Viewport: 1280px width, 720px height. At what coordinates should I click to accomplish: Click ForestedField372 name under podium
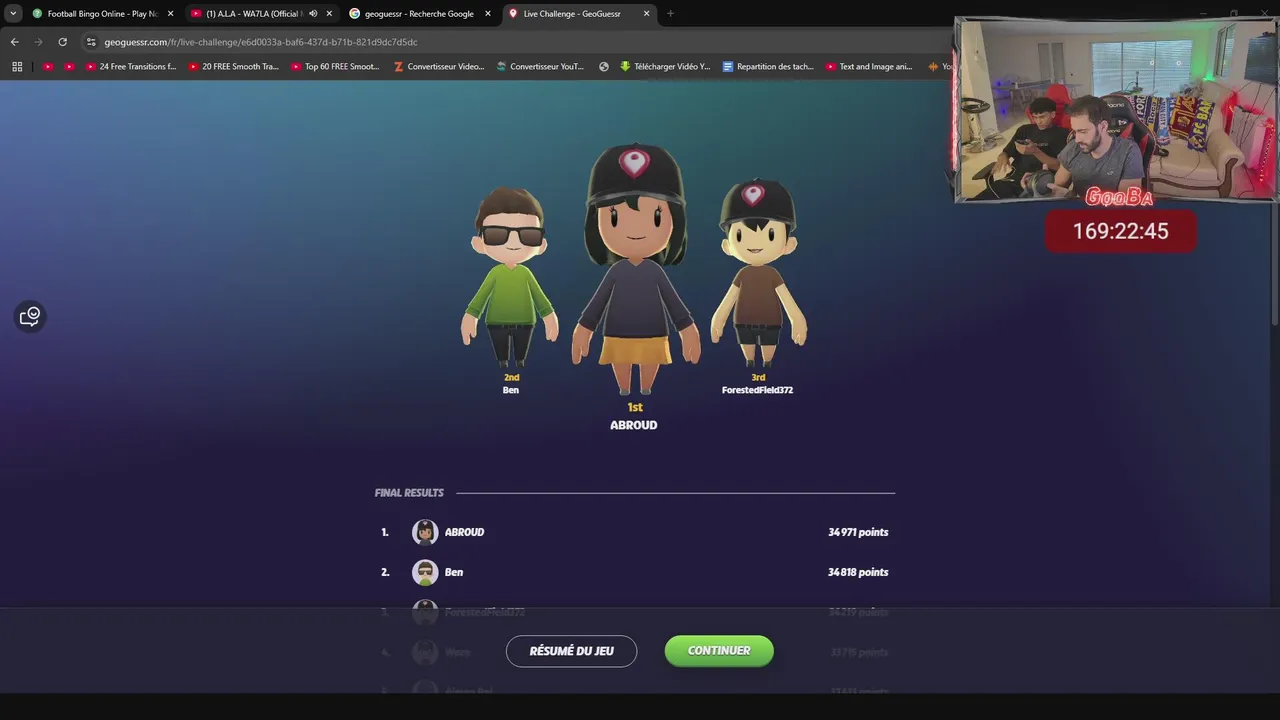click(x=758, y=390)
